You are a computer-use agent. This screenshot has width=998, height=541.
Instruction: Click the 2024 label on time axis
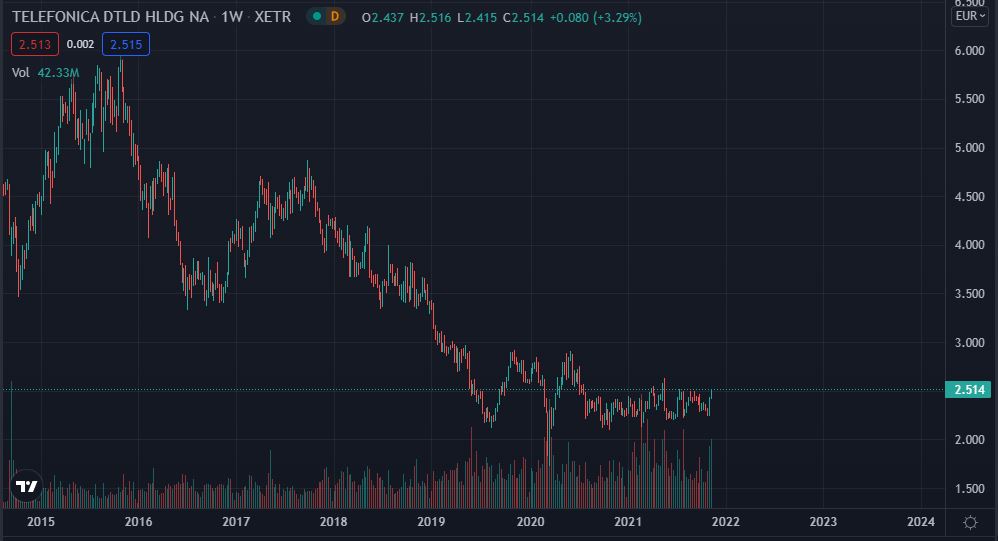[x=920, y=522]
